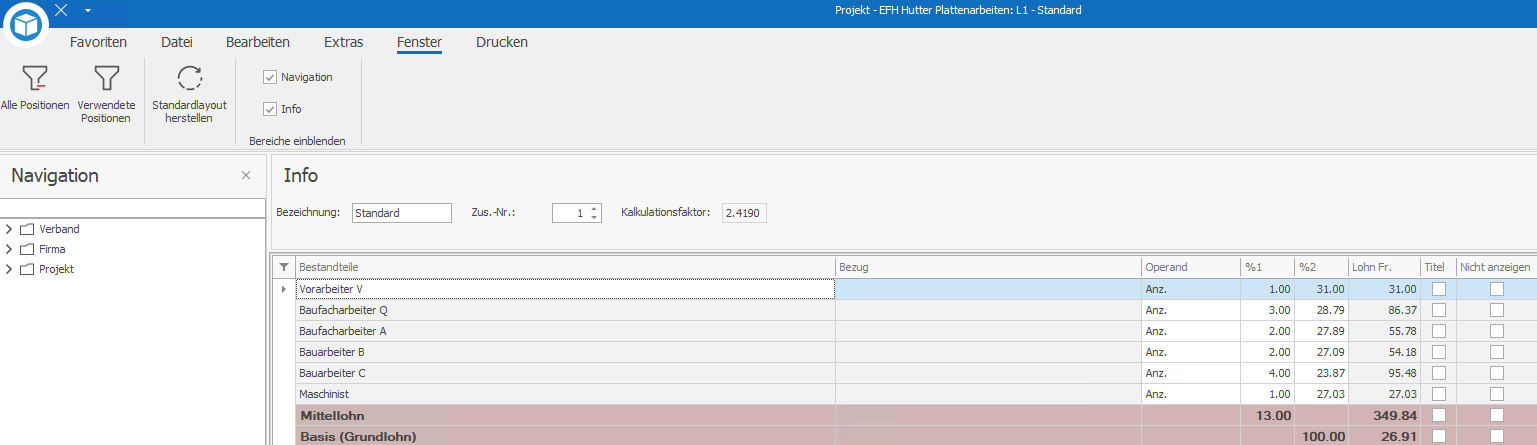Open the Extras ribbon tab

(x=344, y=42)
